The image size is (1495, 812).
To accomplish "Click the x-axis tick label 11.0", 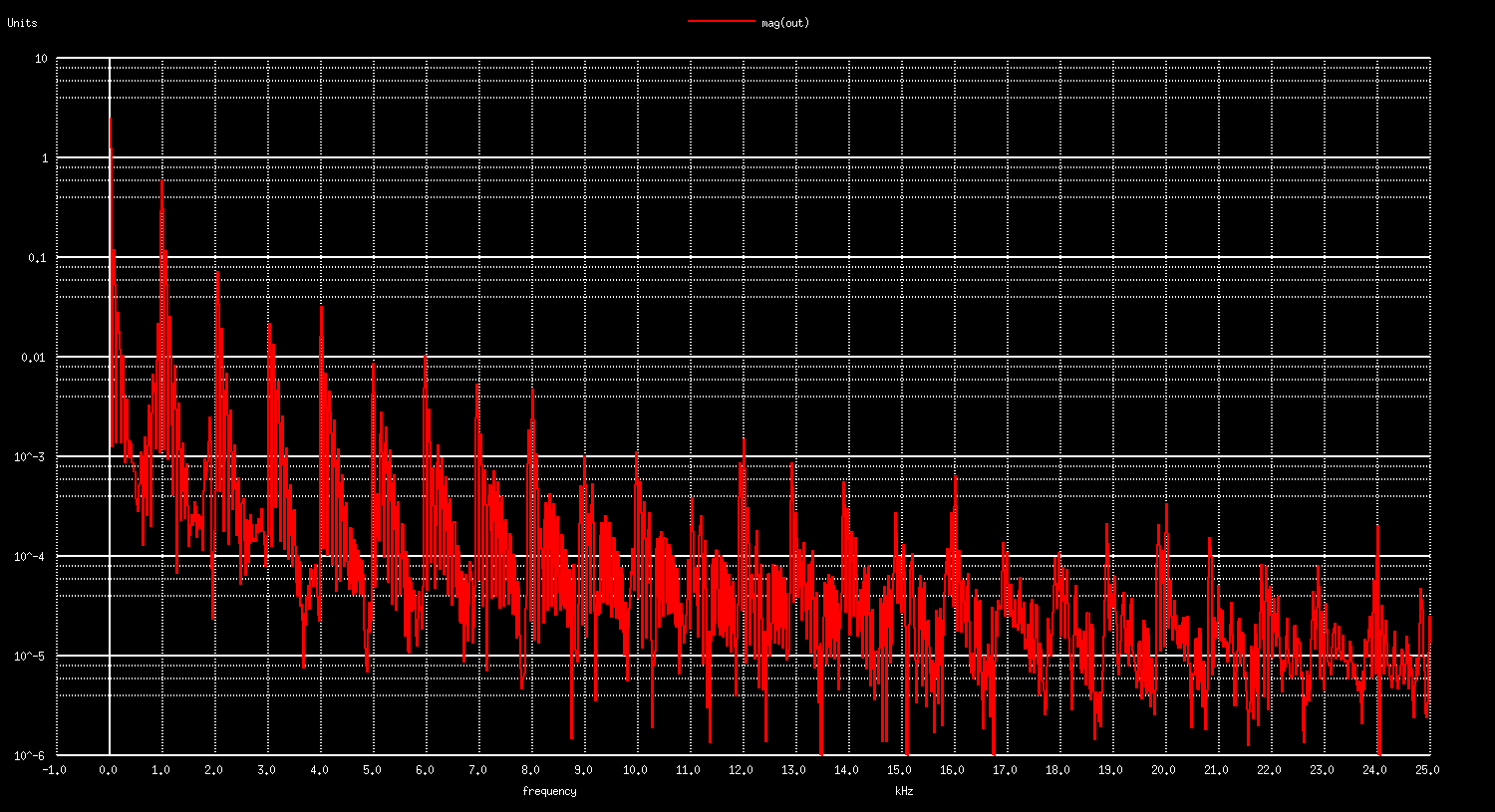I will point(687,770).
